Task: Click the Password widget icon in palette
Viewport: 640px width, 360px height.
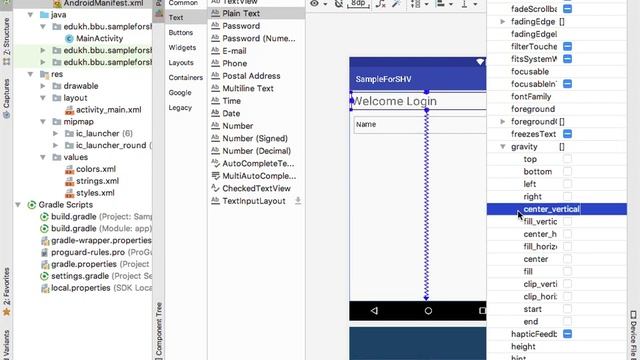Action: [215, 26]
